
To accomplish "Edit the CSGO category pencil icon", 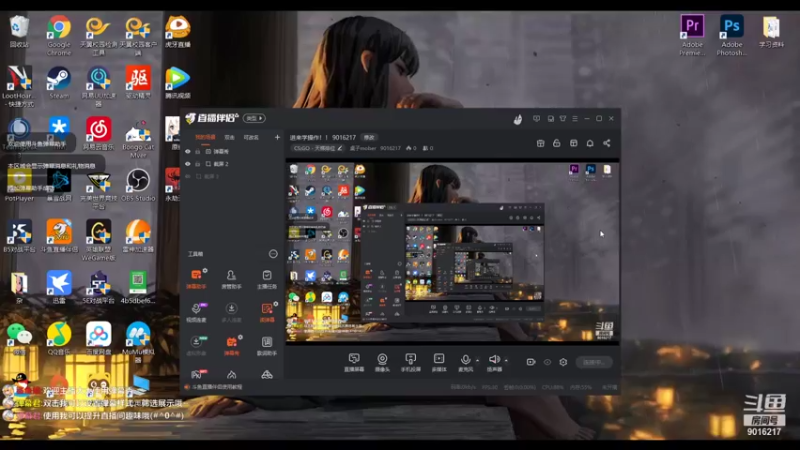I will tap(340, 148).
